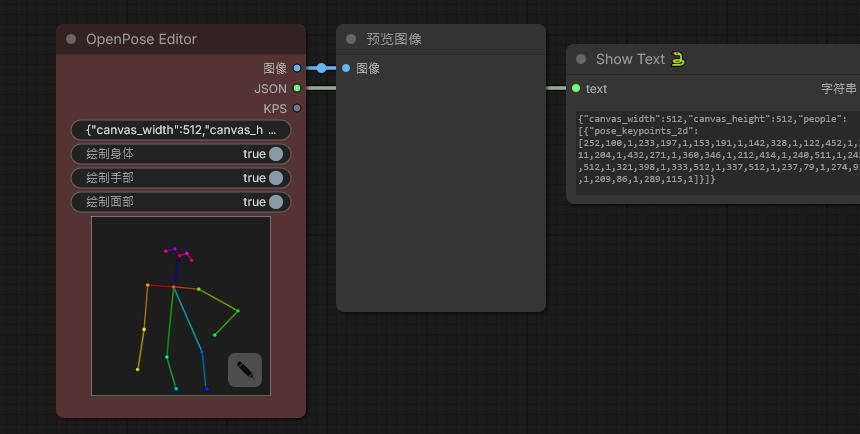Select the 预览图像 node title

click(394, 39)
